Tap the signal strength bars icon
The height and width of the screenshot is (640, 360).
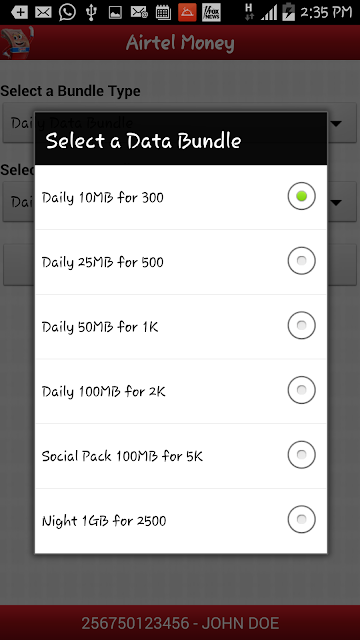click(x=268, y=13)
